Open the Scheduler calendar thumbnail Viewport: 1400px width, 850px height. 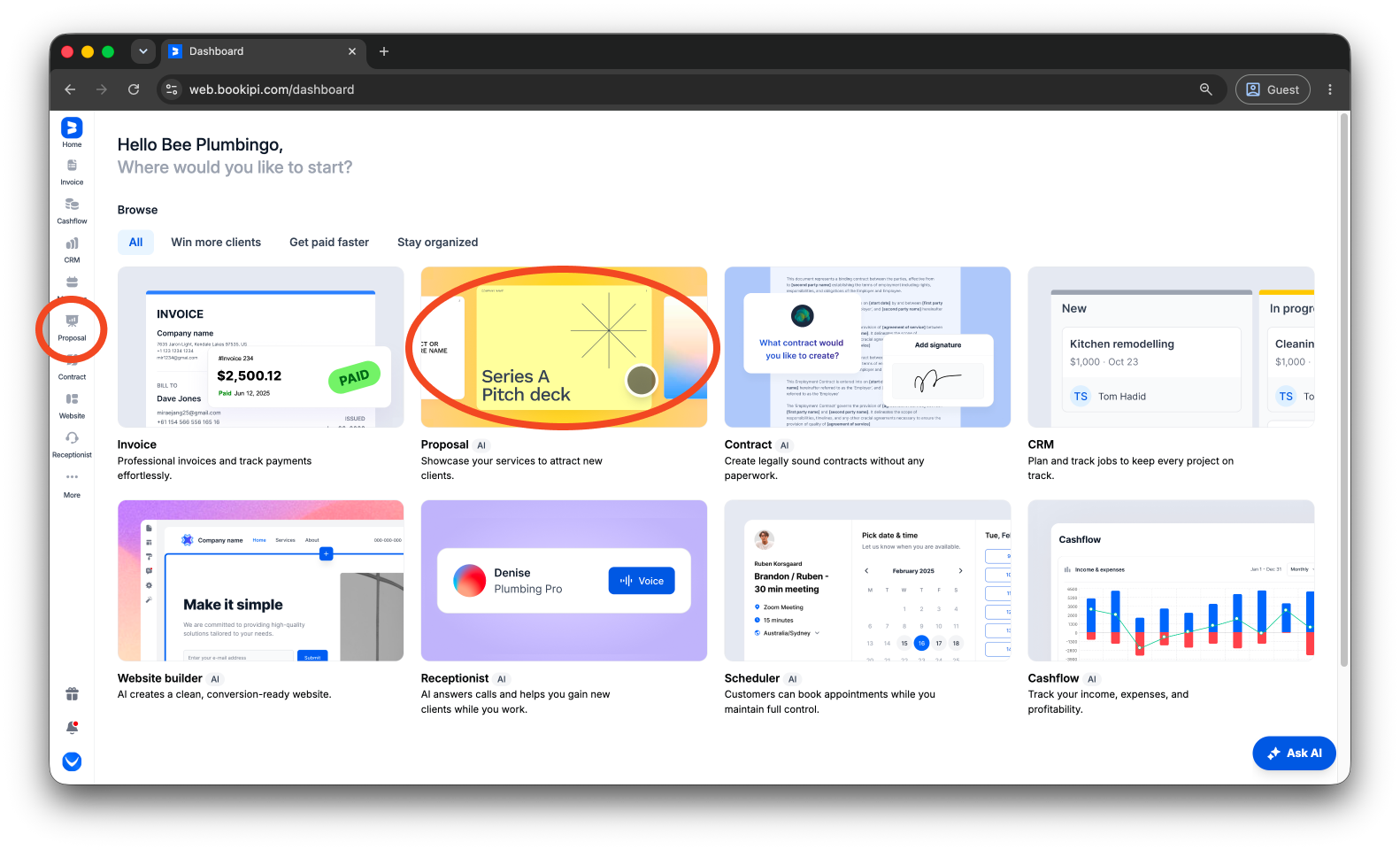(x=867, y=581)
